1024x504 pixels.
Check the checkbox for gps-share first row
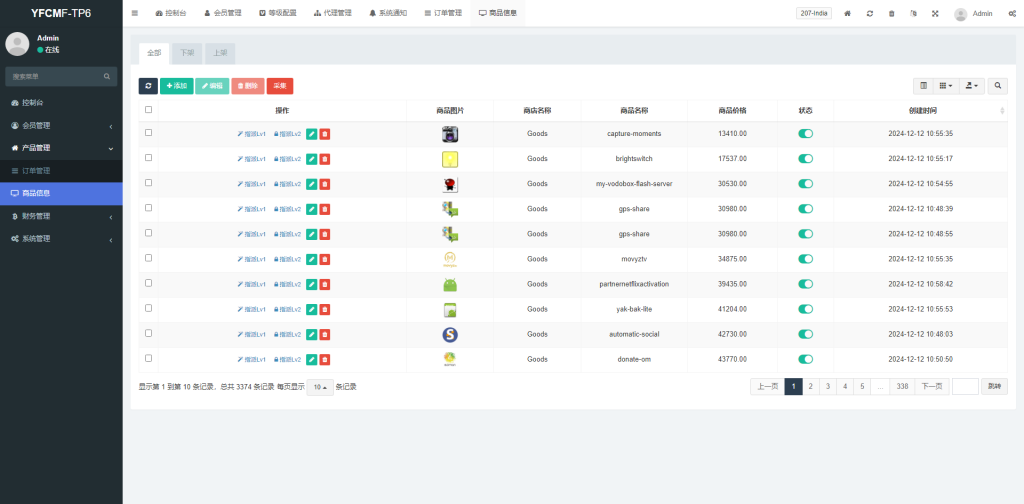149,207
